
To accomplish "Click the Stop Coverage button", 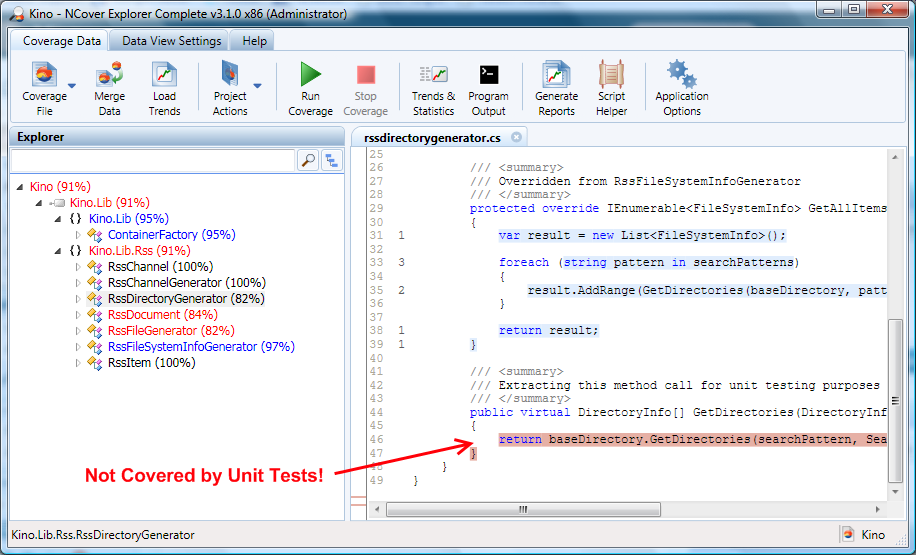I will (x=366, y=89).
